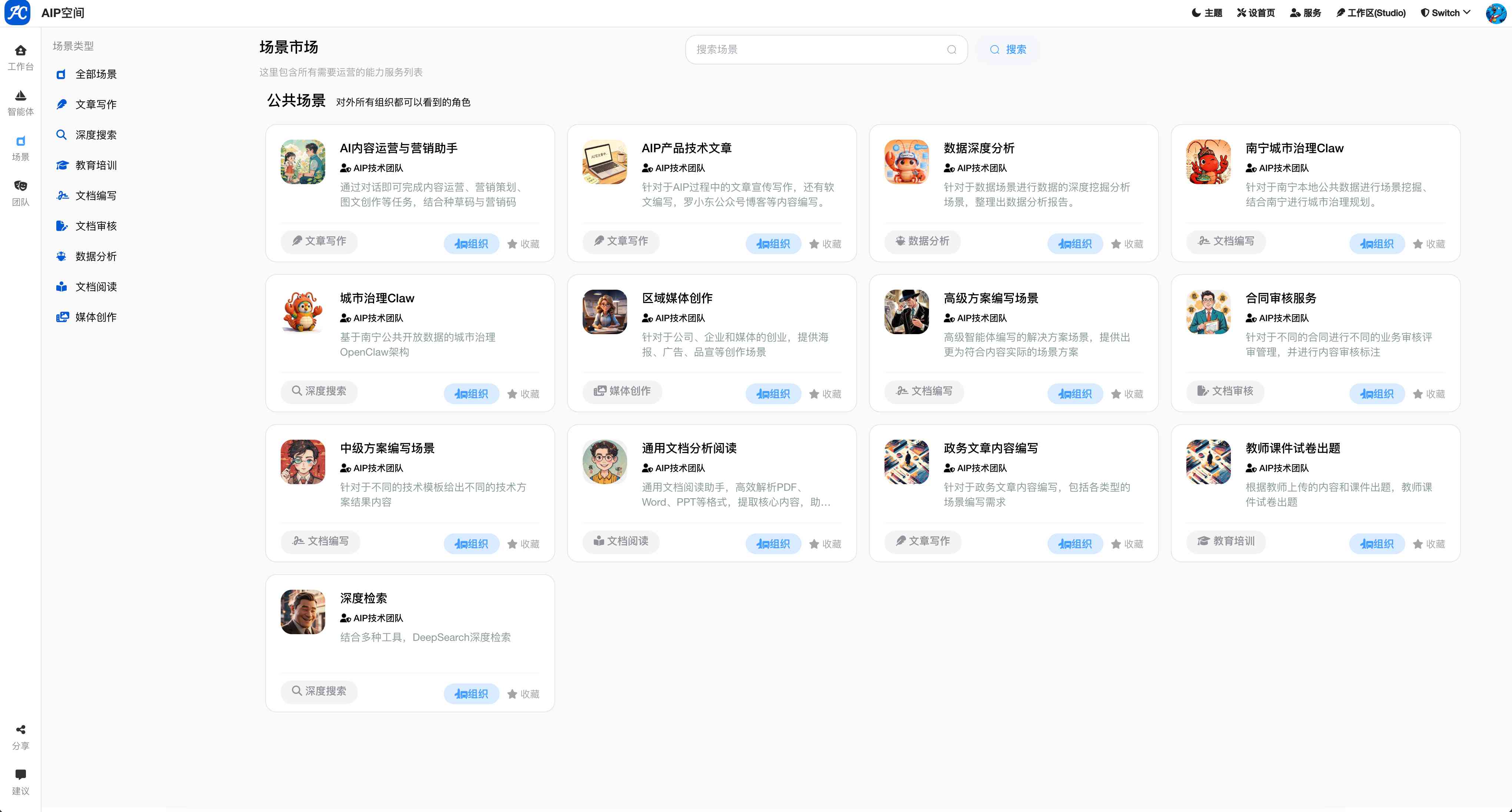This screenshot has height=812, width=1512.
Task: Select 深度搜索 category in sidebar
Action: pos(86,135)
